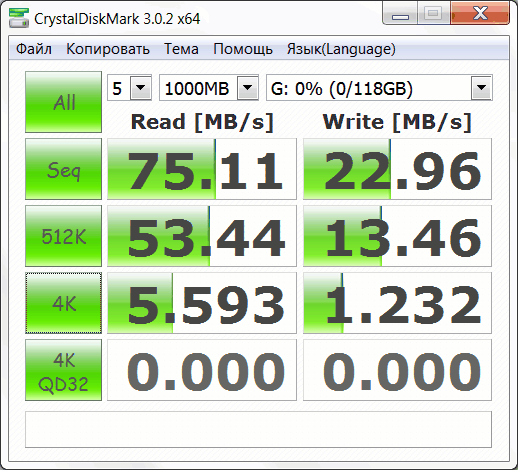Image resolution: width=518 pixels, height=470 pixels.
Task: Click the Seq write result 22.96
Action: [x=397, y=169]
